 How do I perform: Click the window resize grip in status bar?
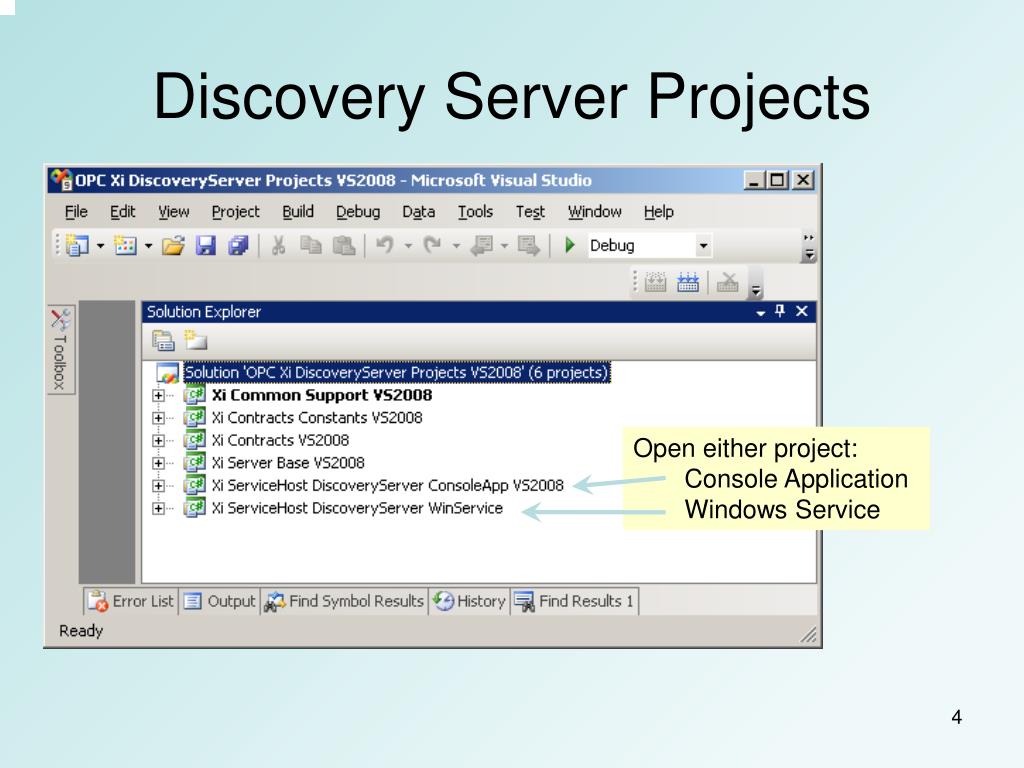(x=808, y=635)
